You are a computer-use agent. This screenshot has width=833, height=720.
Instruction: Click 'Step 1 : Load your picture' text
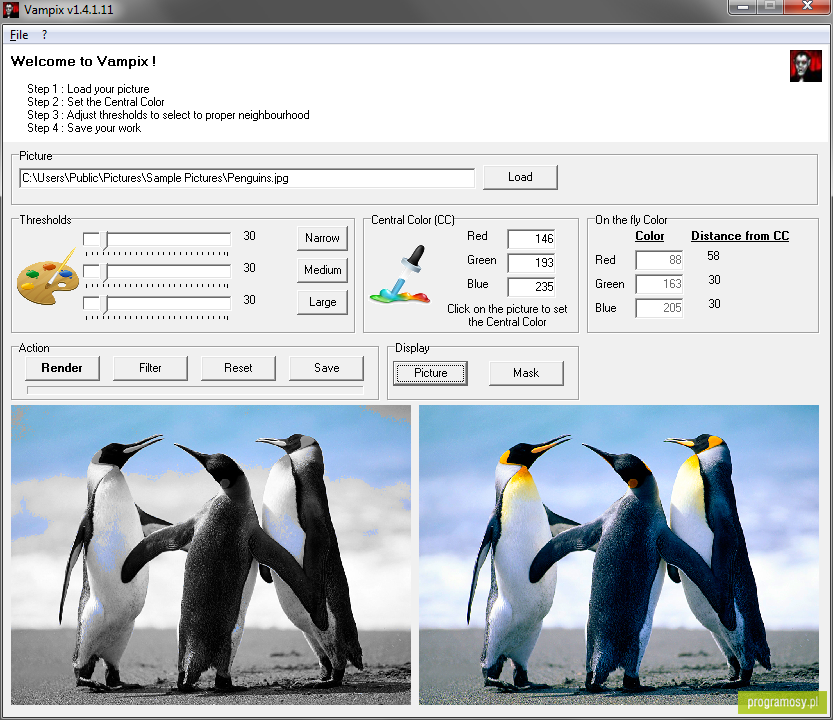coord(88,89)
